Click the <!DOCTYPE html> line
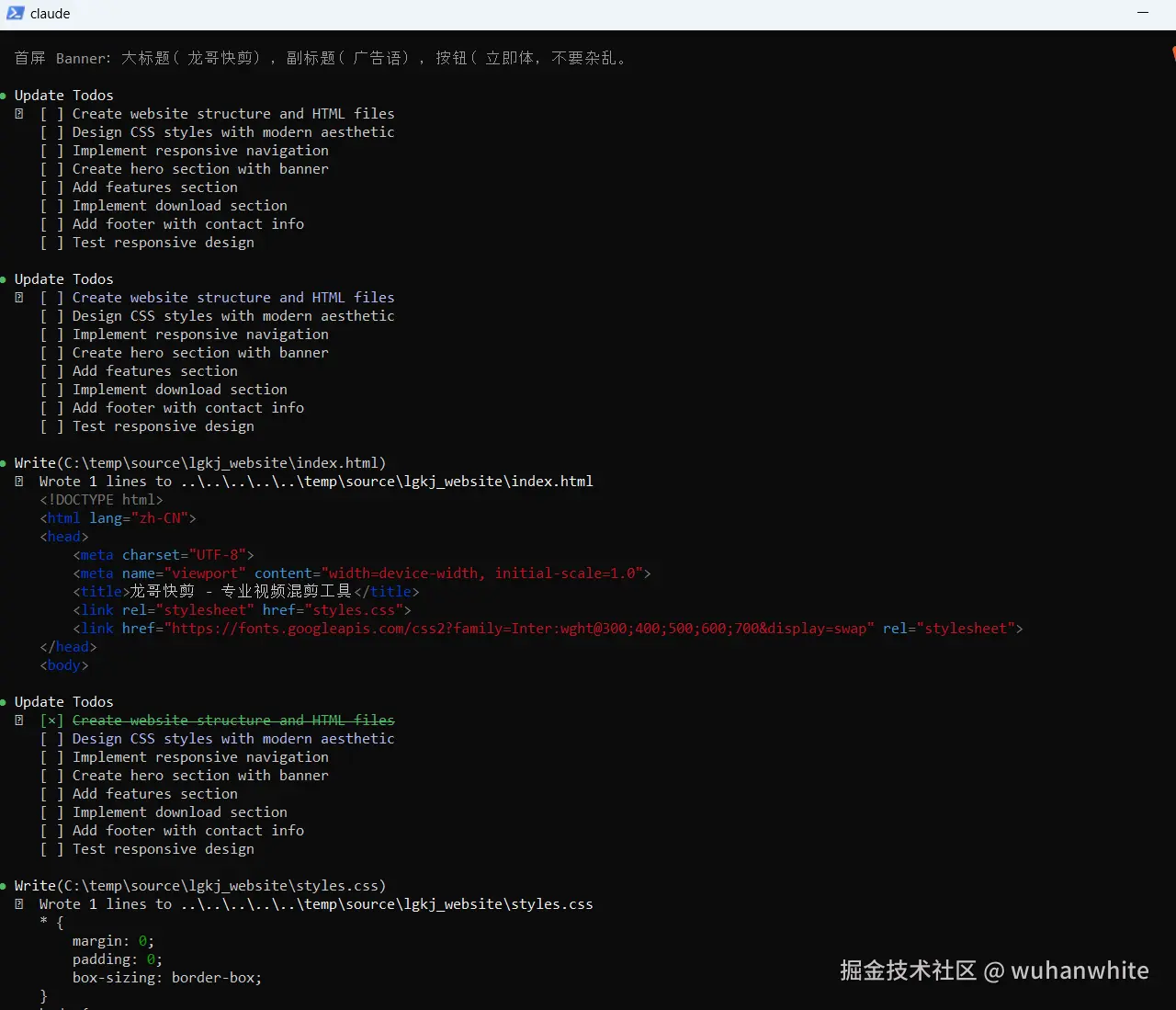The height and width of the screenshot is (1010, 1176). click(101, 500)
